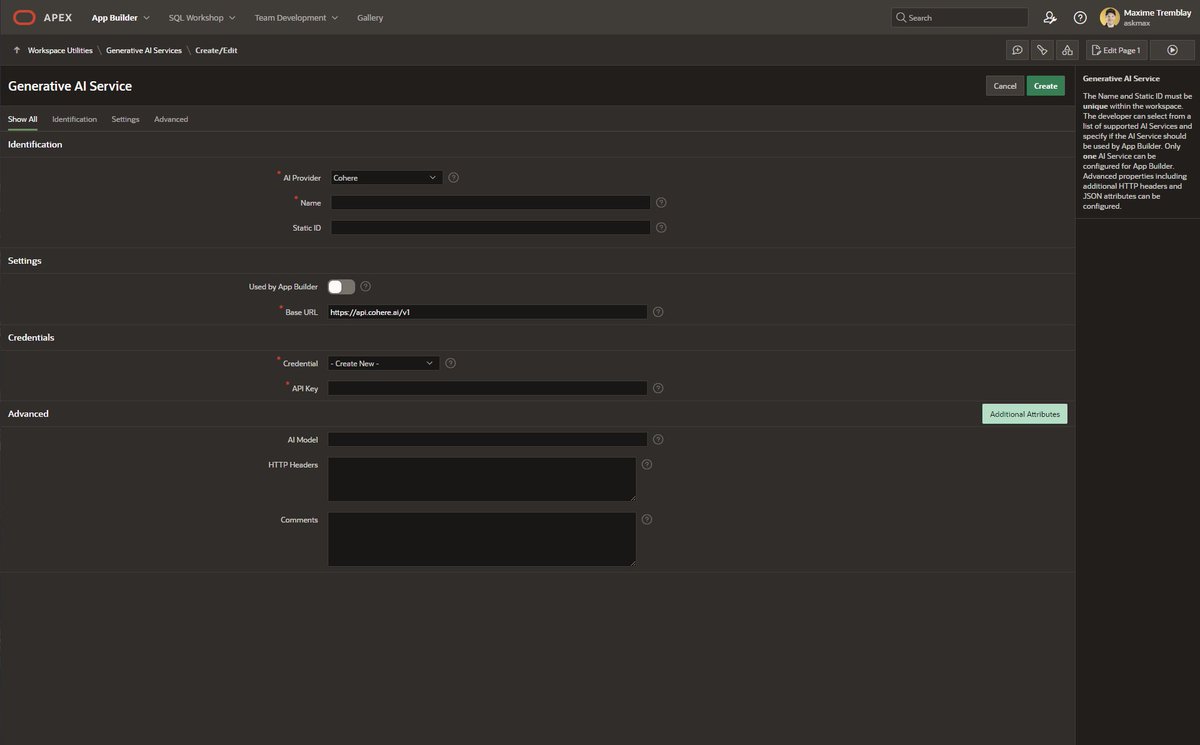Image resolution: width=1200 pixels, height=745 pixels.
Task: Switch to the Identification tab
Action: (75, 119)
